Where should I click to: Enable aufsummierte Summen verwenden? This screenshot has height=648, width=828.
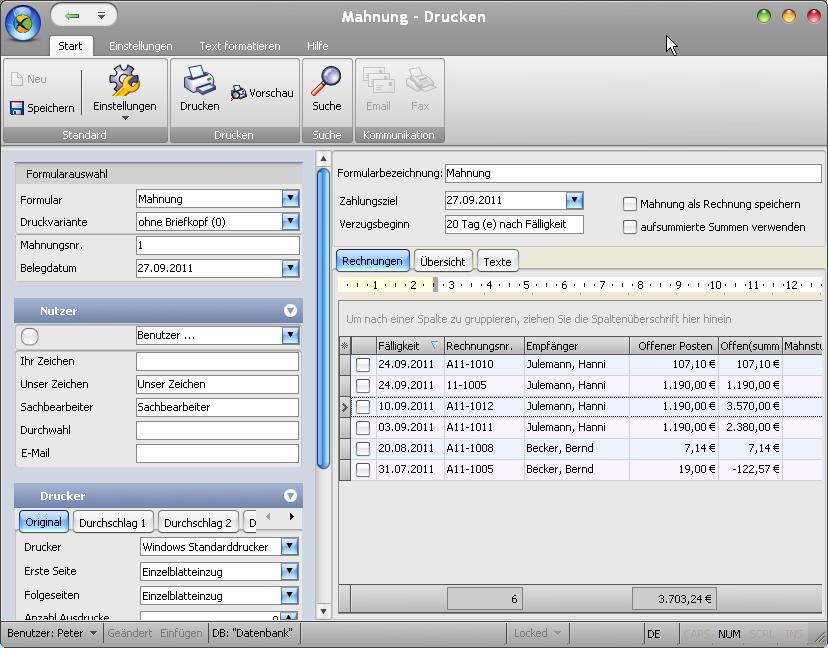tap(629, 227)
